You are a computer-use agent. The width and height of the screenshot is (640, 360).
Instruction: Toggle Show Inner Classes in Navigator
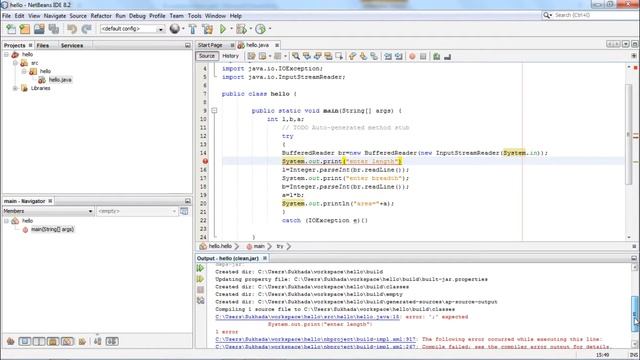click(67, 341)
